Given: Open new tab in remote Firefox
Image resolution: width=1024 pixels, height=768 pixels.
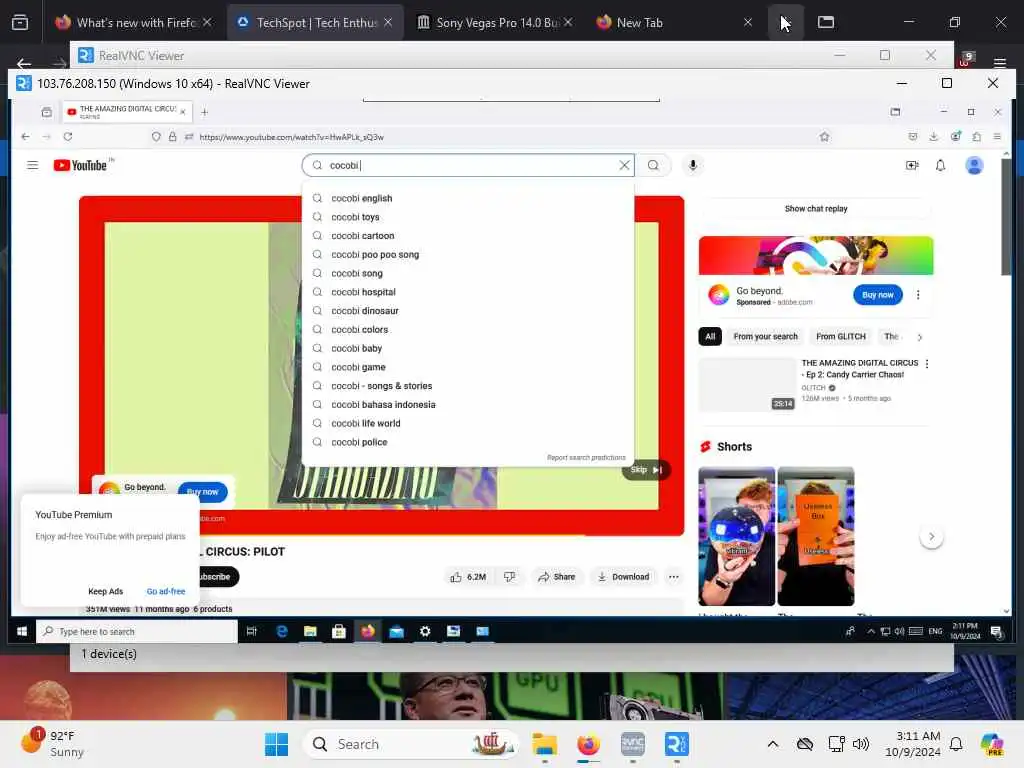Looking at the screenshot, I should (x=204, y=112).
